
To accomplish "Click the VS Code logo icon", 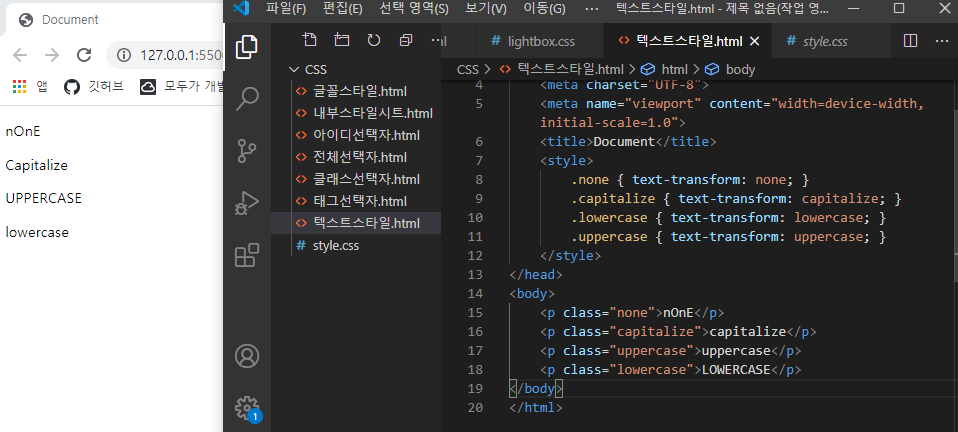I will pos(241,9).
